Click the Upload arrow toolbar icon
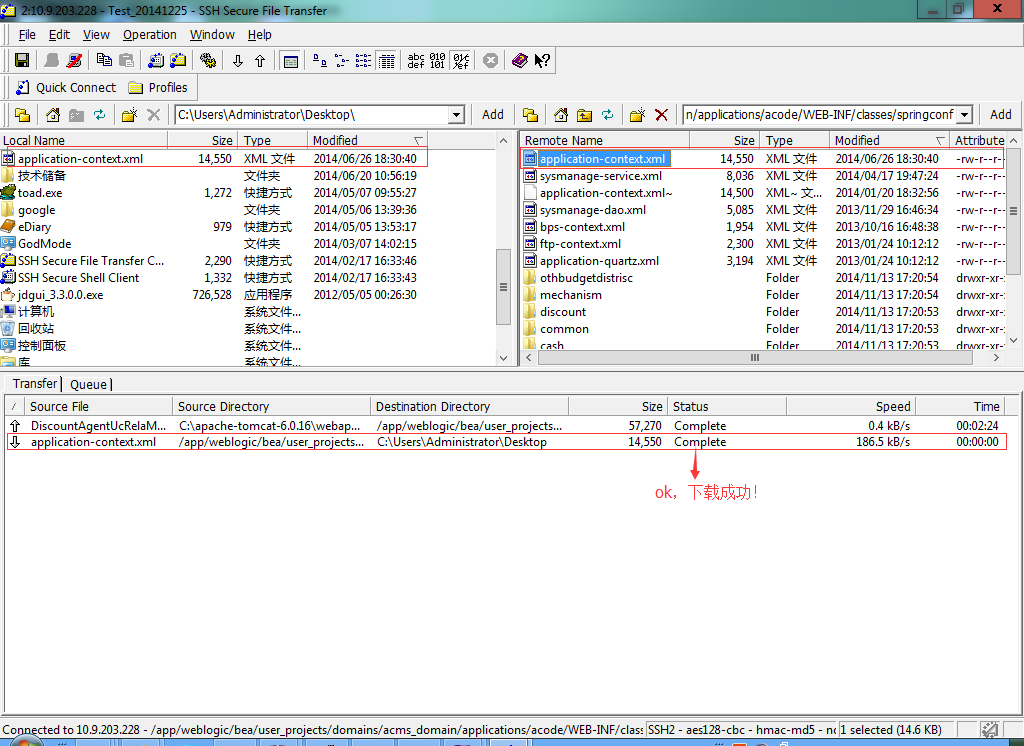The height and width of the screenshot is (746, 1024). (260, 61)
